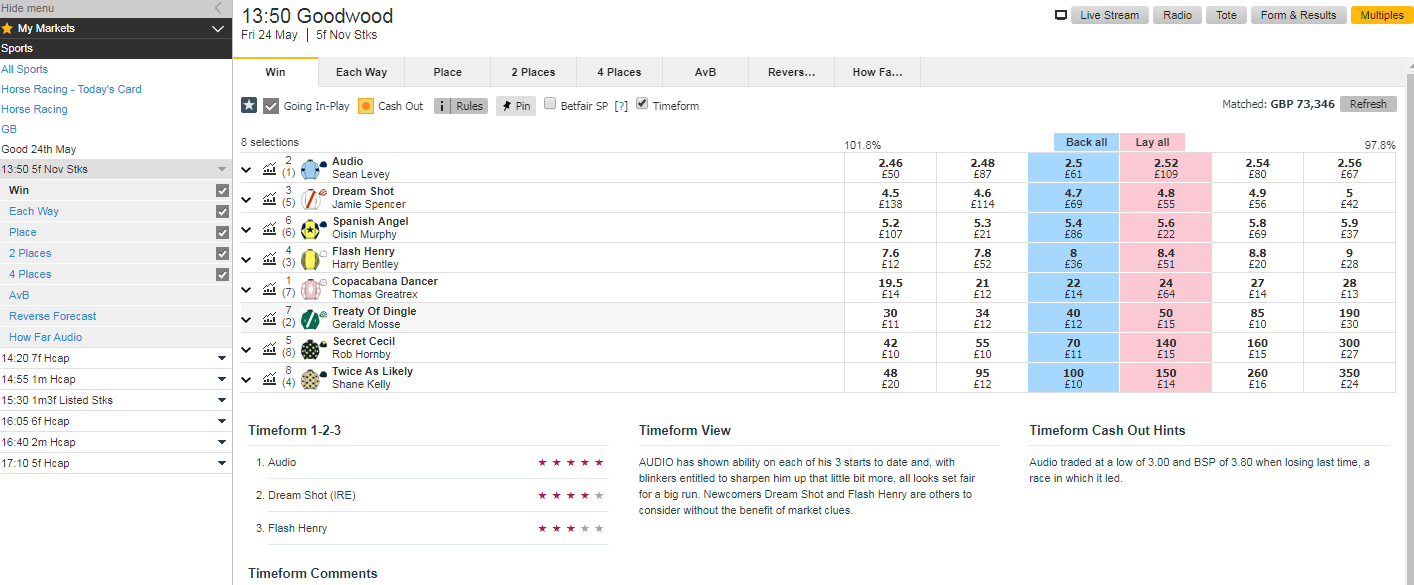
Task: Uncheck the Each Way sidebar checkbox
Action: coord(222,211)
